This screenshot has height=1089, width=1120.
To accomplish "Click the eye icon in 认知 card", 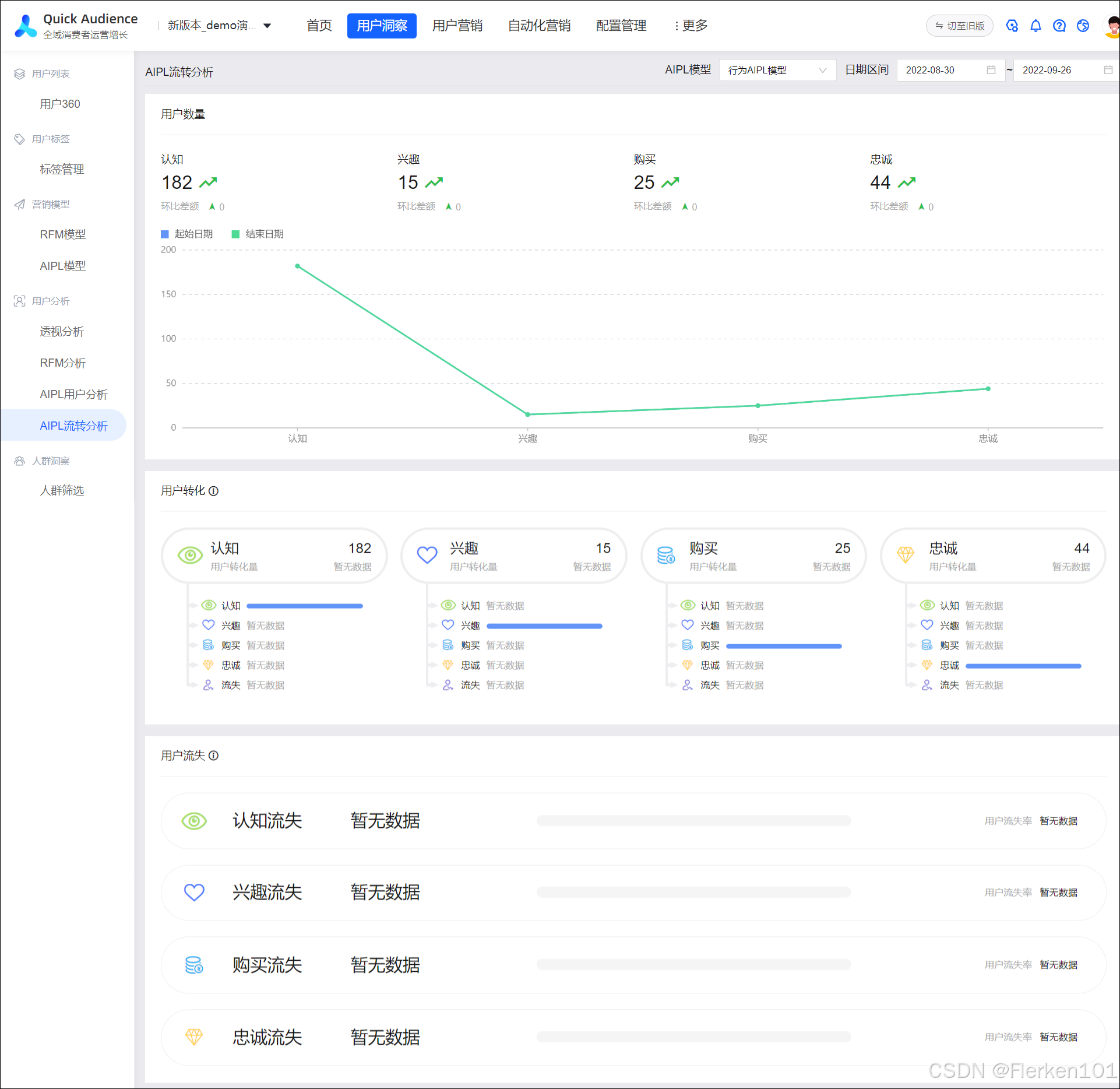I will 190,555.
